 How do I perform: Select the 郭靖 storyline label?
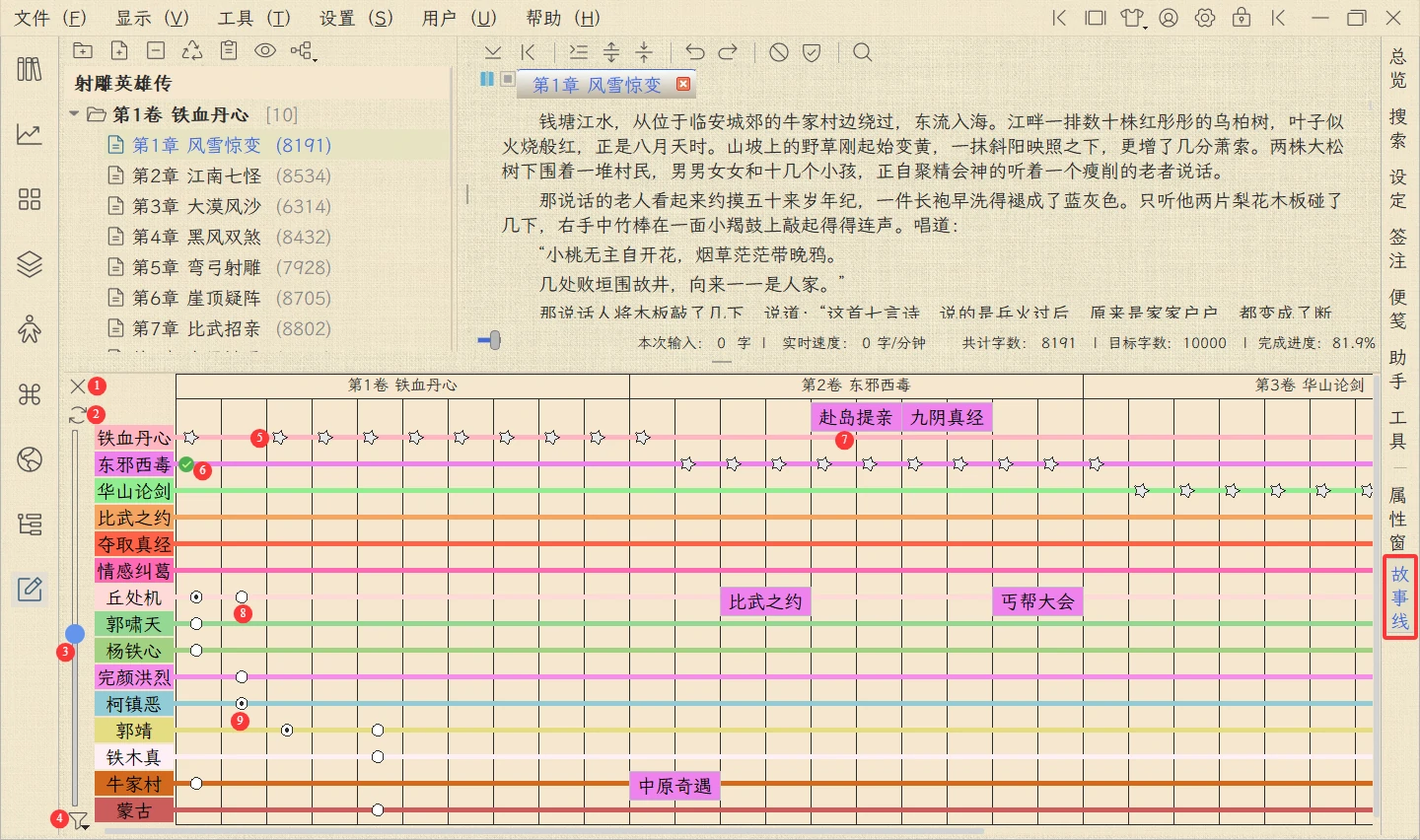[x=134, y=731]
